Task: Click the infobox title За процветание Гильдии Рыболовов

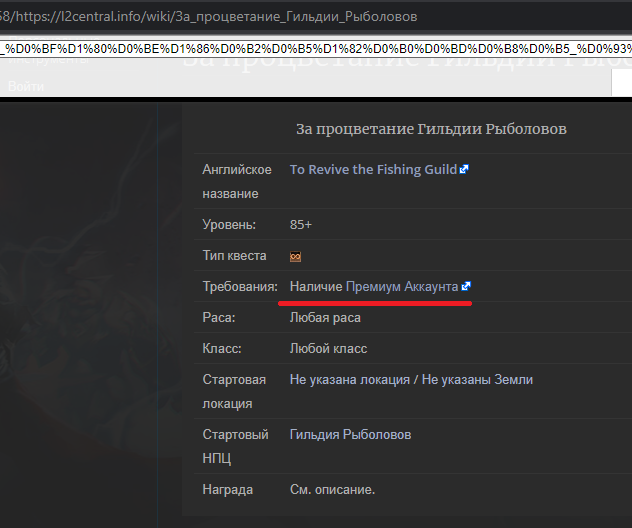Action: tap(431, 129)
